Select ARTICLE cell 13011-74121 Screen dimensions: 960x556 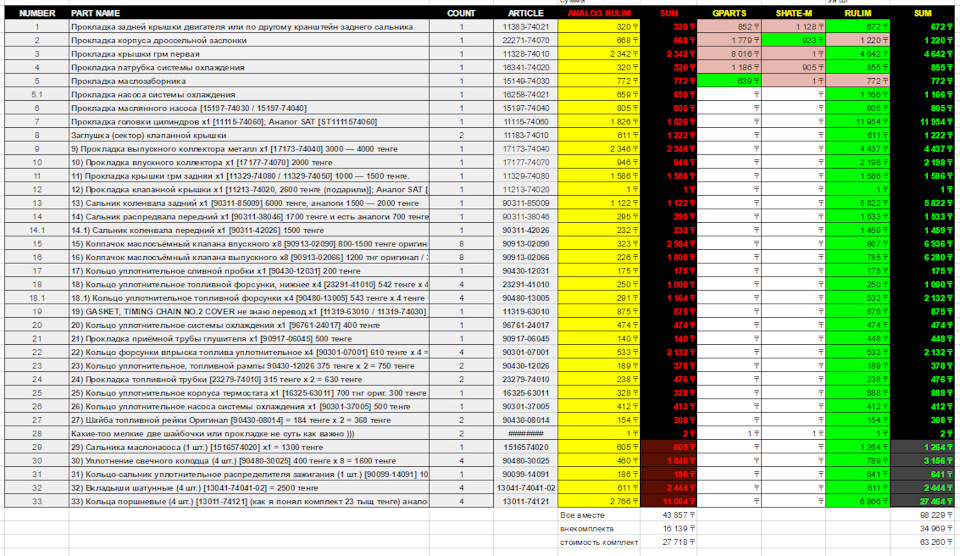[525, 501]
